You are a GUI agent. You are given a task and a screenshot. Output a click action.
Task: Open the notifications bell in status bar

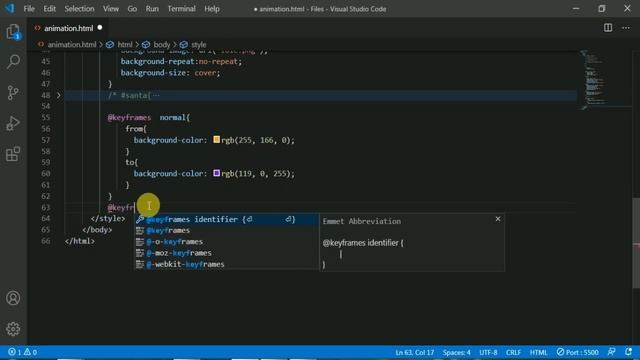[x=628, y=352]
